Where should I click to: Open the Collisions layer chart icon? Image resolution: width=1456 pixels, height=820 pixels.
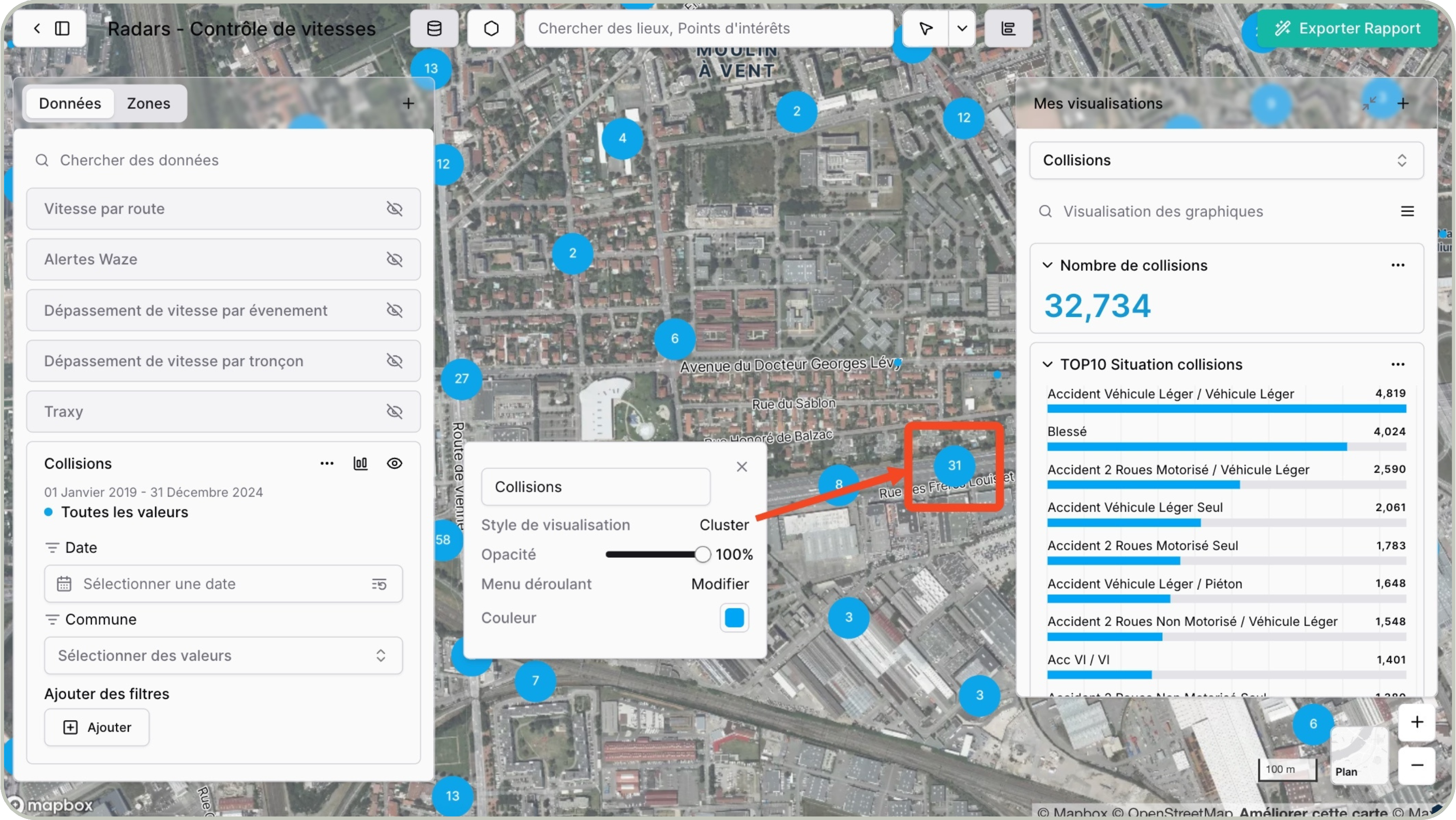coord(360,463)
